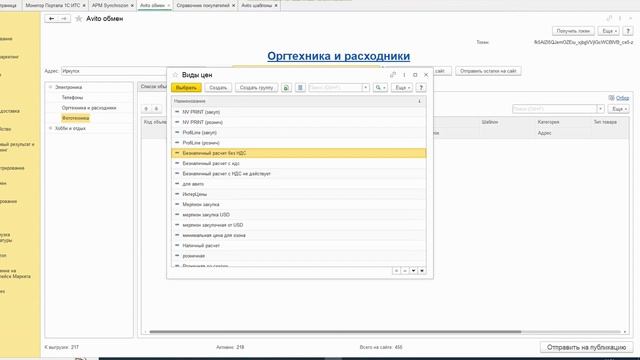Click the jump-to-last-row arrow in Виды цен list
Image resolution: width=640 pixels, height=360 pixels.
click(422, 271)
